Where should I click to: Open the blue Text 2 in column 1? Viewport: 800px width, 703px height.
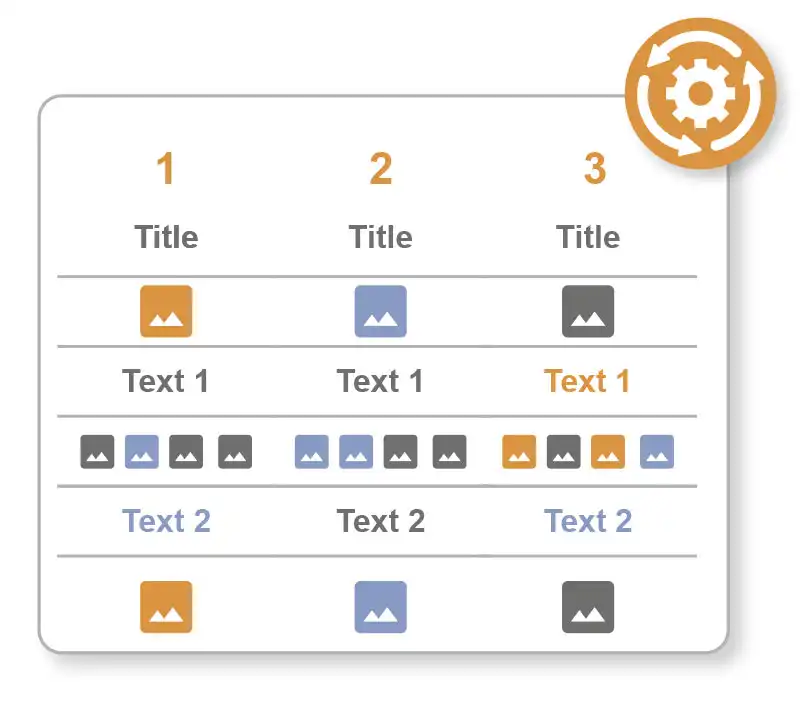coord(166,521)
